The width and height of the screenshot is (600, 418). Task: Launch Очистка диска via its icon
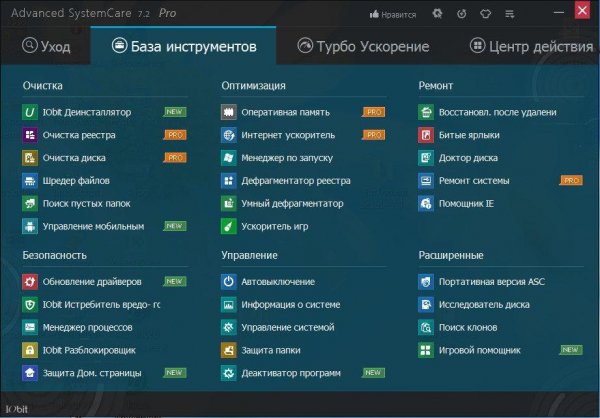[x=30, y=158]
